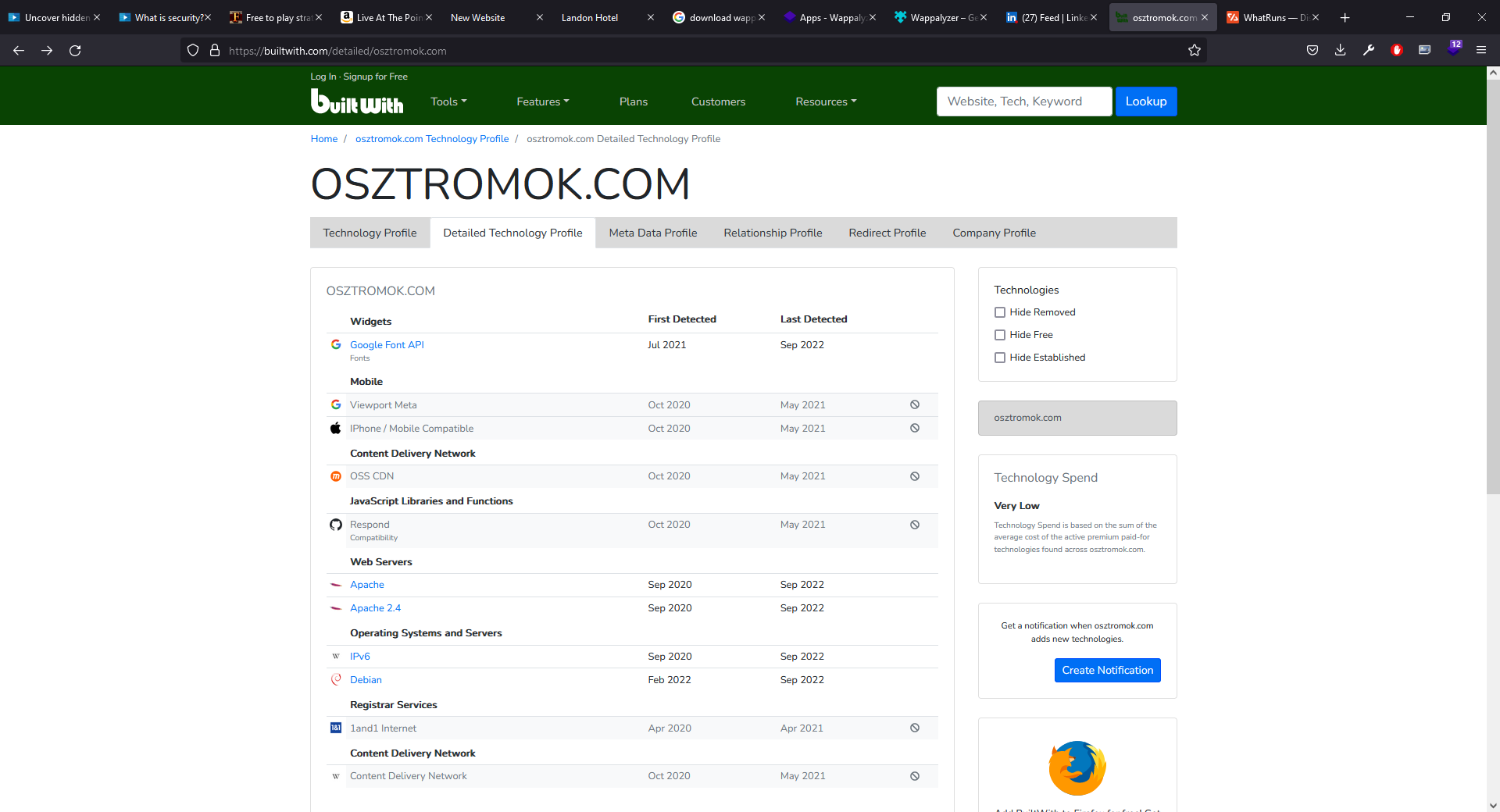Open the Firefox Downloads panel

pyautogui.click(x=1341, y=51)
